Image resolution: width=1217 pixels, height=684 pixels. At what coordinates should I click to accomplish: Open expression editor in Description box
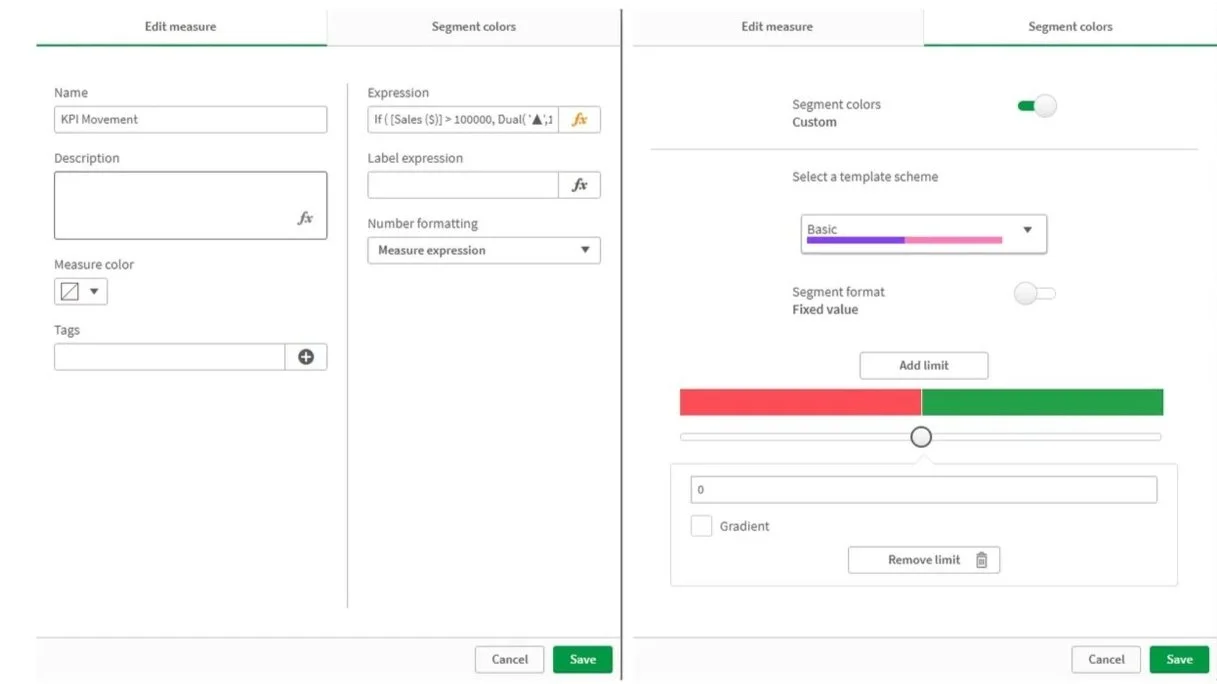click(x=306, y=218)
